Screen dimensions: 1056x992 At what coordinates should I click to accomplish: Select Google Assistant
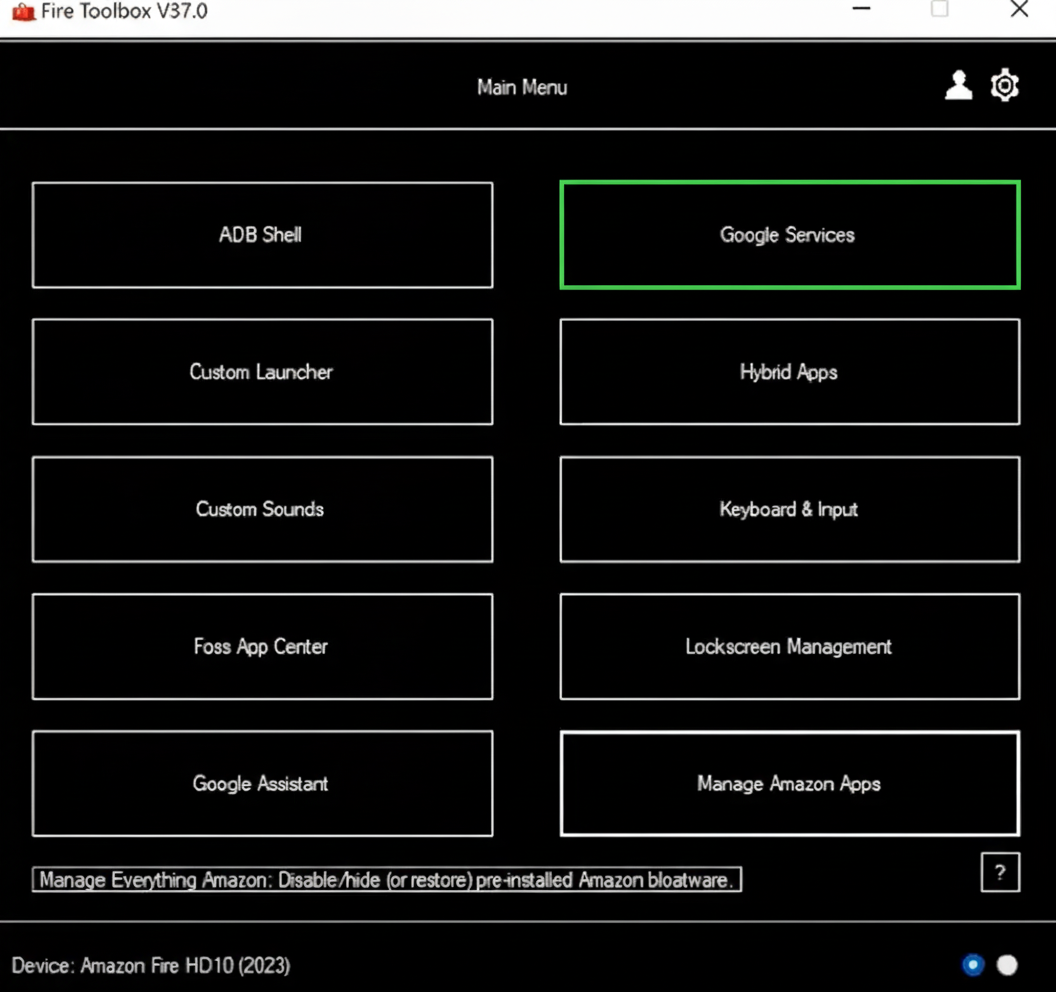262,783
